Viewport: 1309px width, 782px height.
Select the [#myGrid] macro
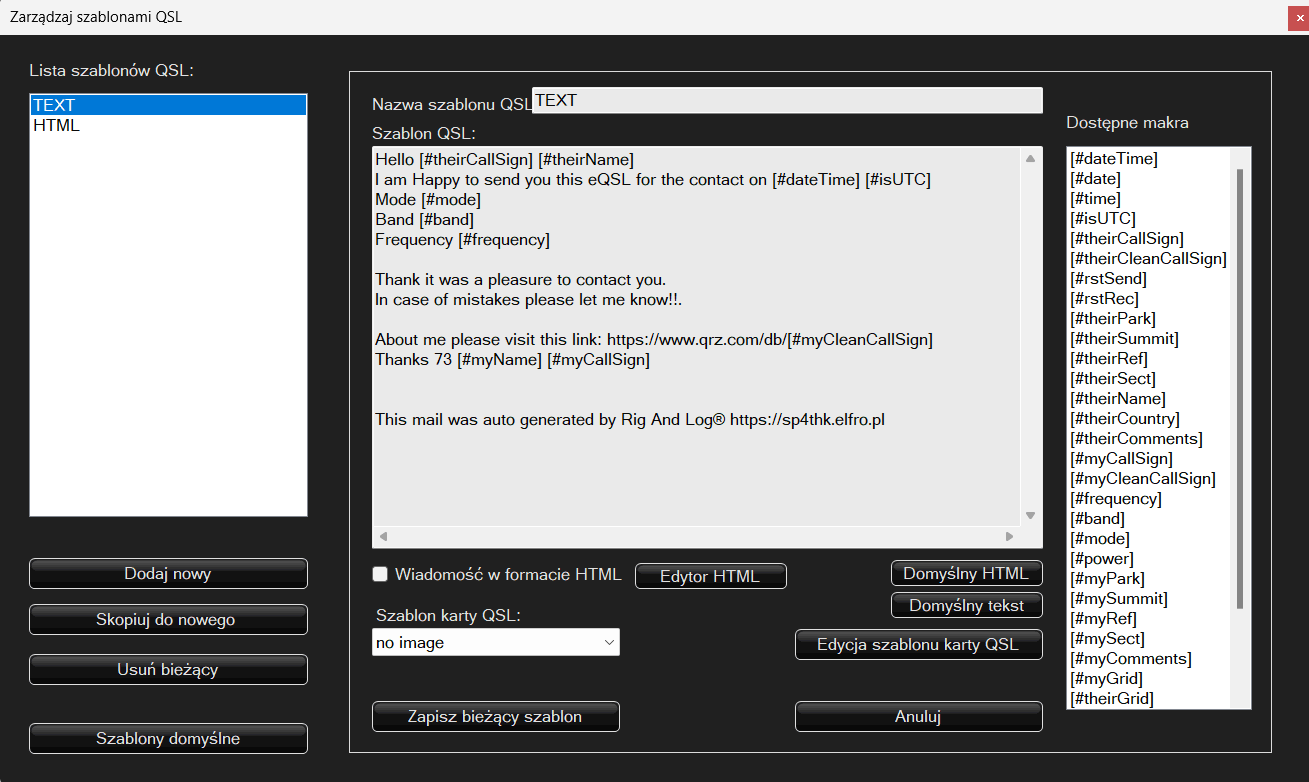(1106, 679)
